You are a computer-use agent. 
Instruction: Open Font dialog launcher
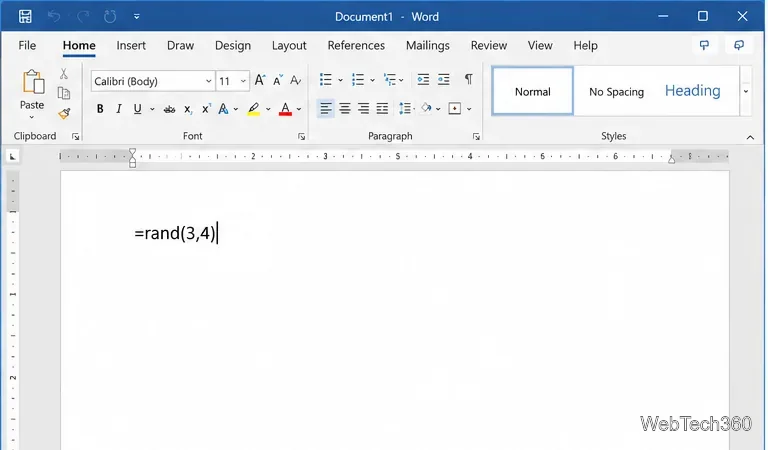[302, 137]
